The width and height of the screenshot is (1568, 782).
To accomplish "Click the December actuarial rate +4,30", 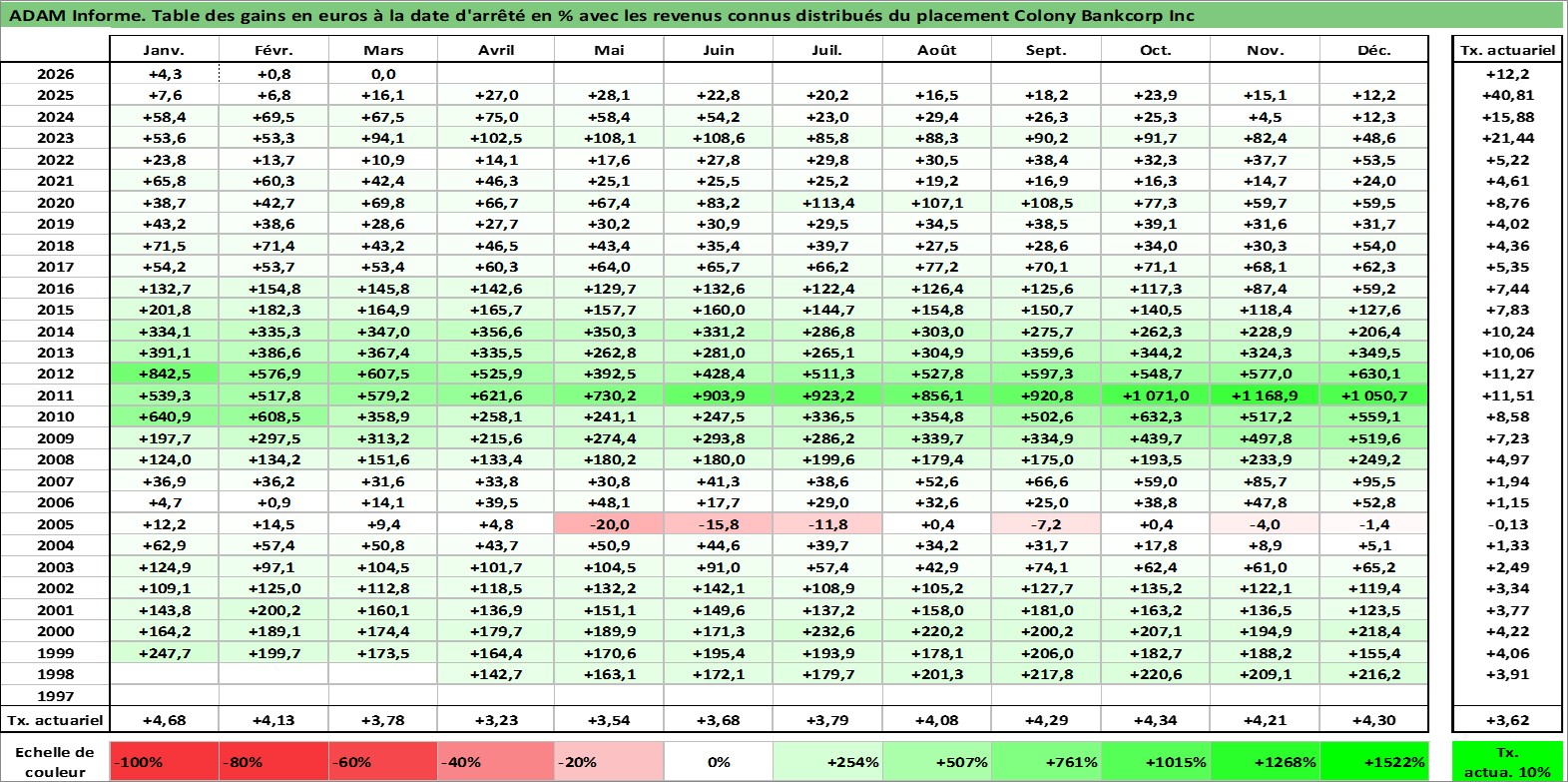I will point(1373,719).
